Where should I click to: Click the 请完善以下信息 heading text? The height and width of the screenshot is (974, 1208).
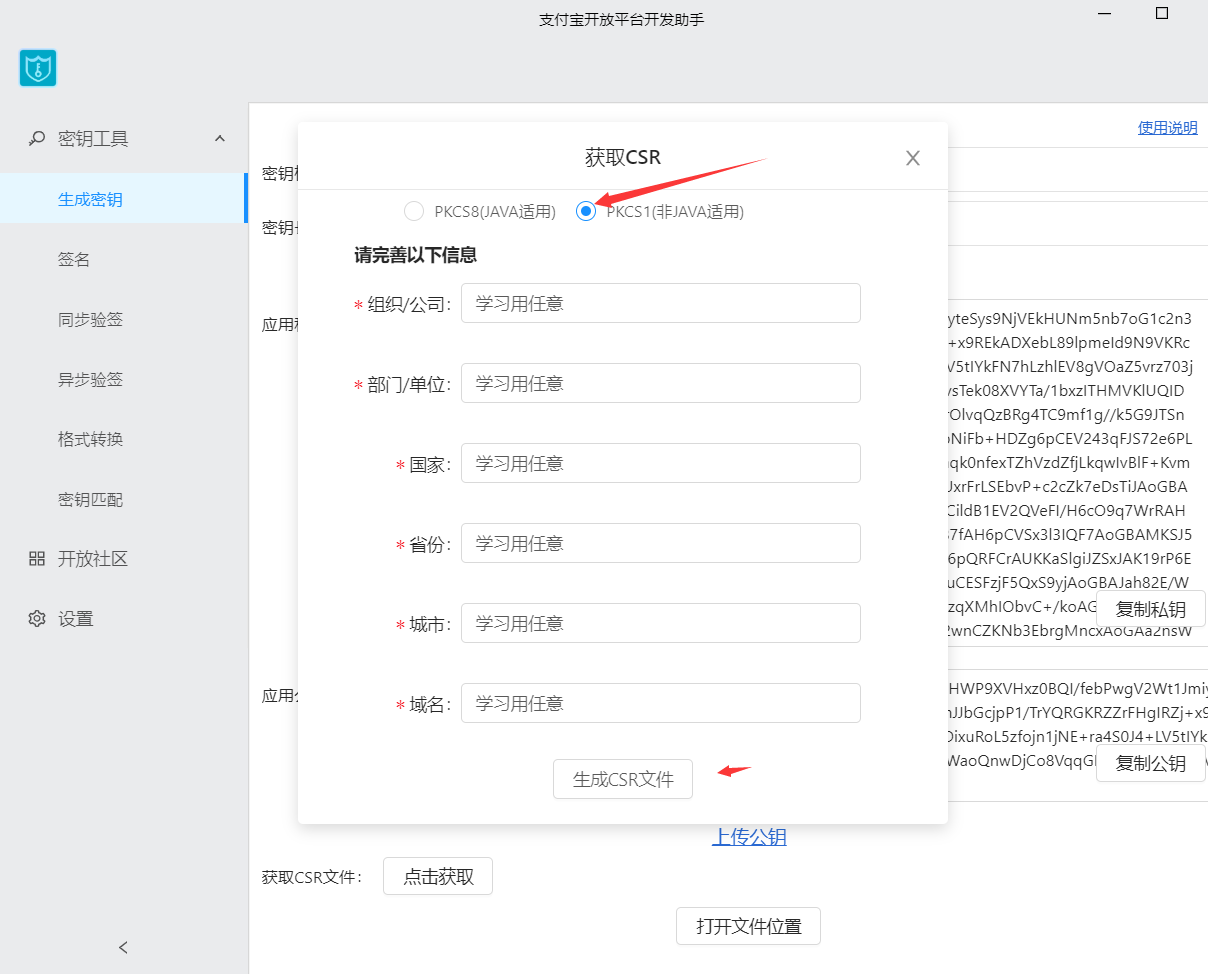(x=415, y=255)
